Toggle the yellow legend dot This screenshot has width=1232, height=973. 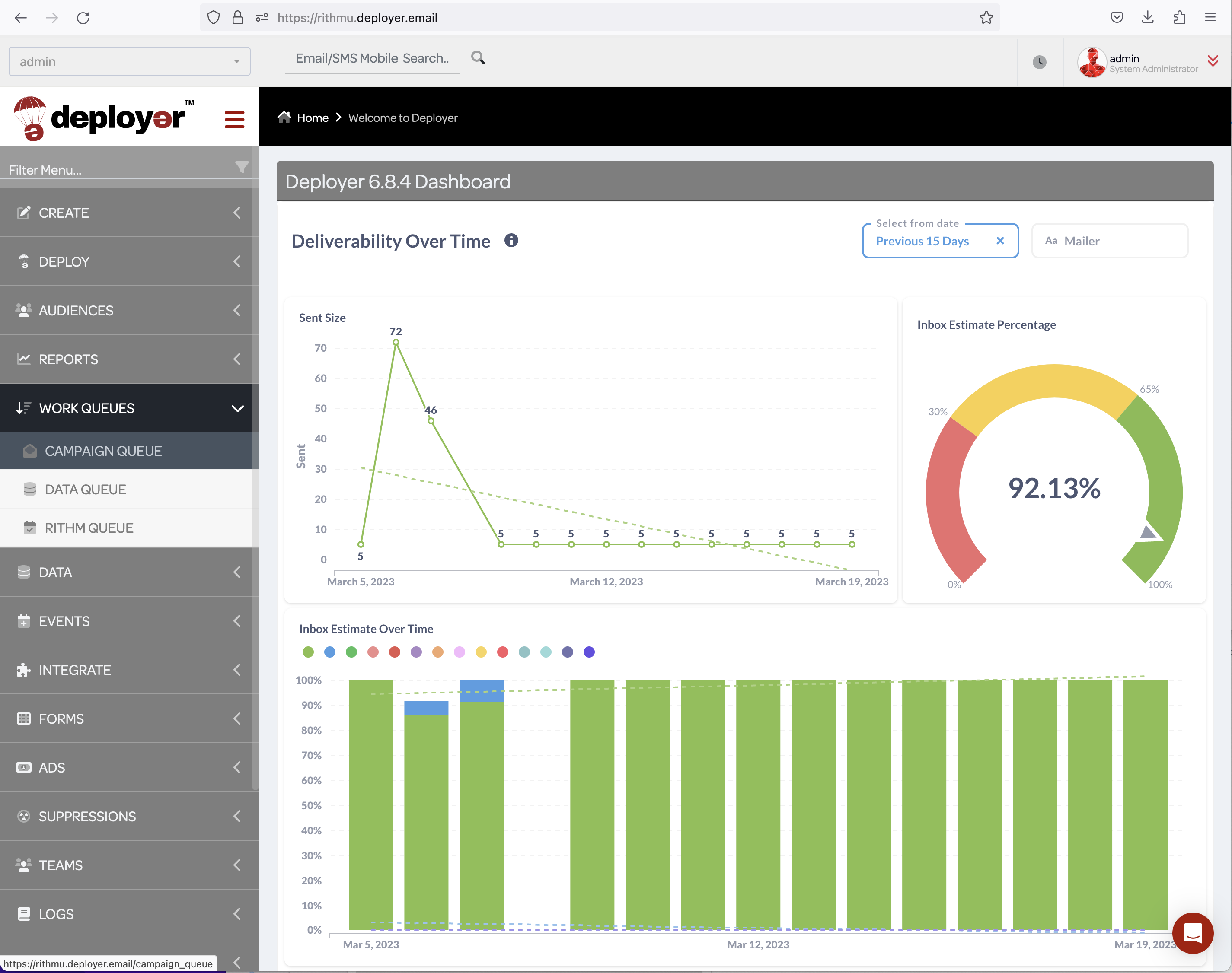pyautogui.click(x=481, y=652)
